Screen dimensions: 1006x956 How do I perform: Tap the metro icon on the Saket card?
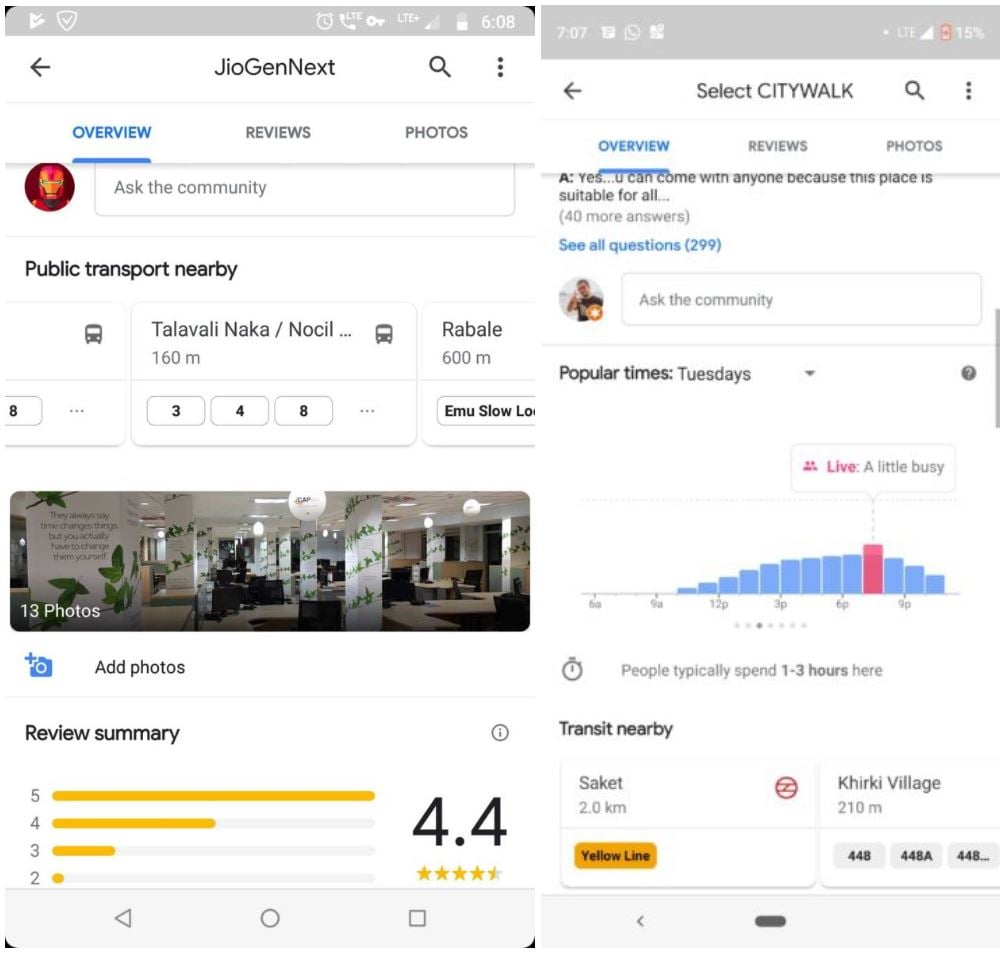(x=786, y=787)
